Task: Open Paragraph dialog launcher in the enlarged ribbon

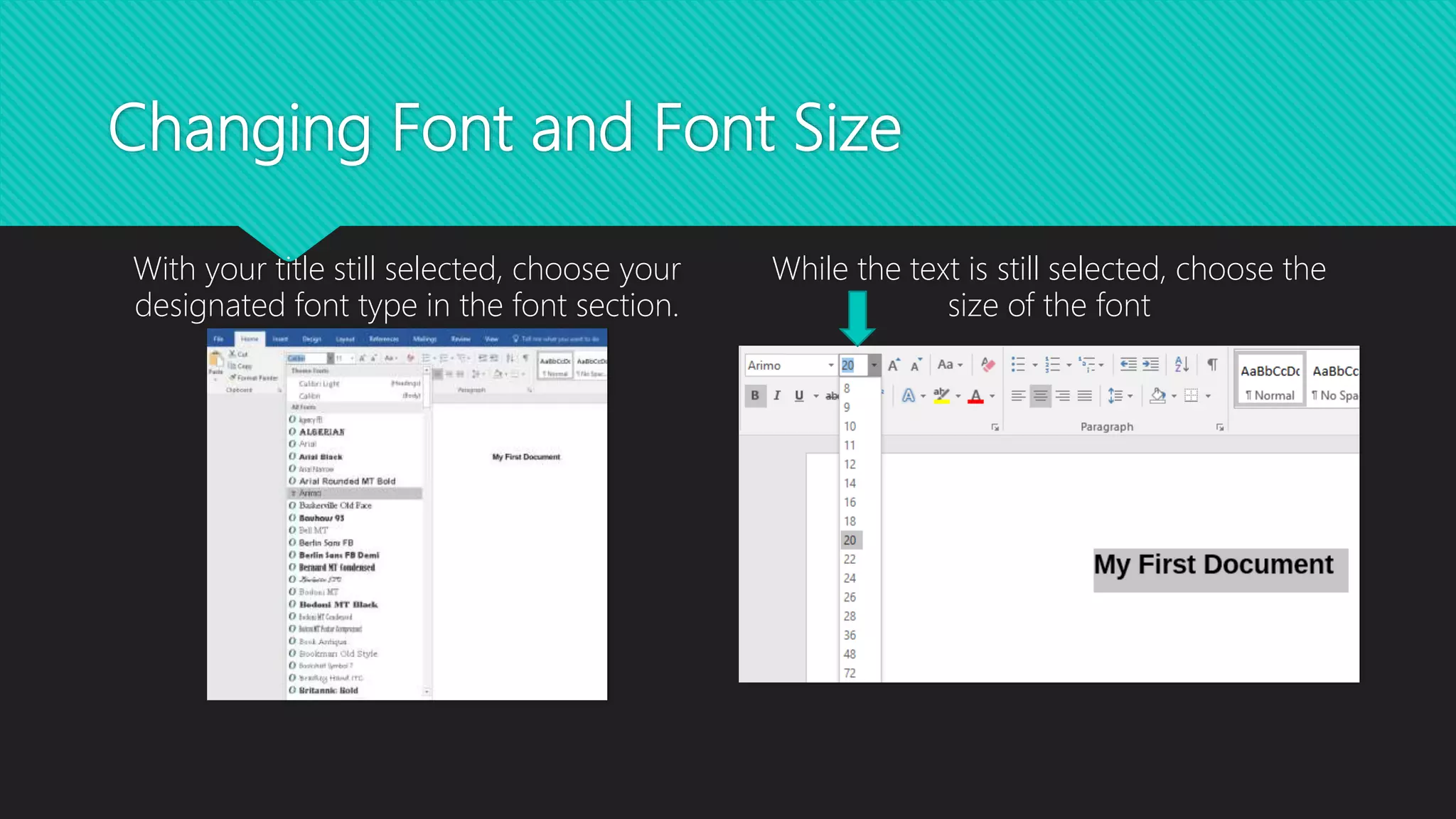Action: (1220, 427)
